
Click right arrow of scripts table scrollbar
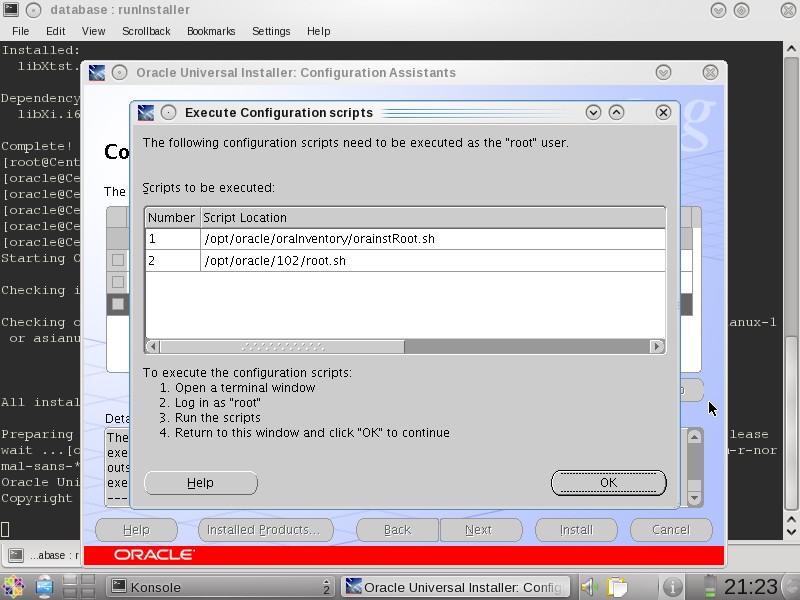pos(657,346)
